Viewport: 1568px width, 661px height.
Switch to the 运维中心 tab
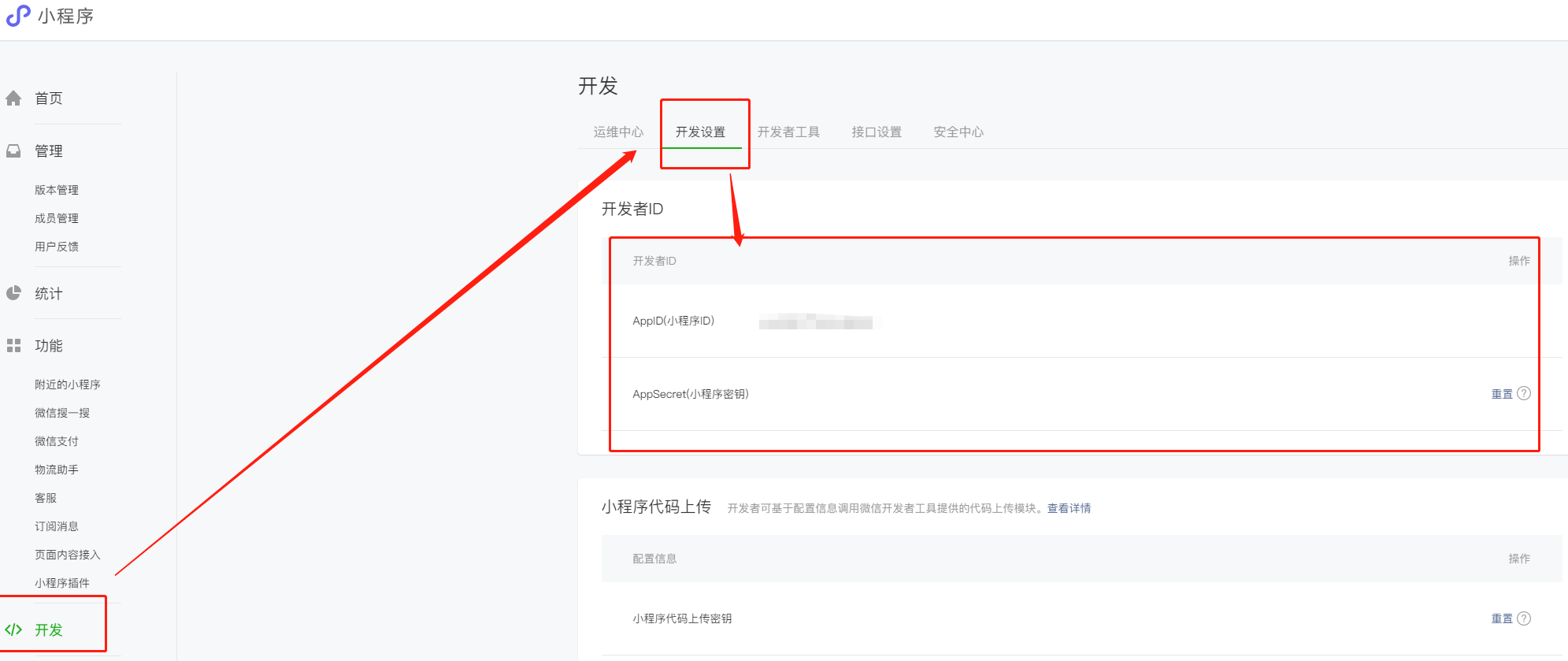(618, 132)
